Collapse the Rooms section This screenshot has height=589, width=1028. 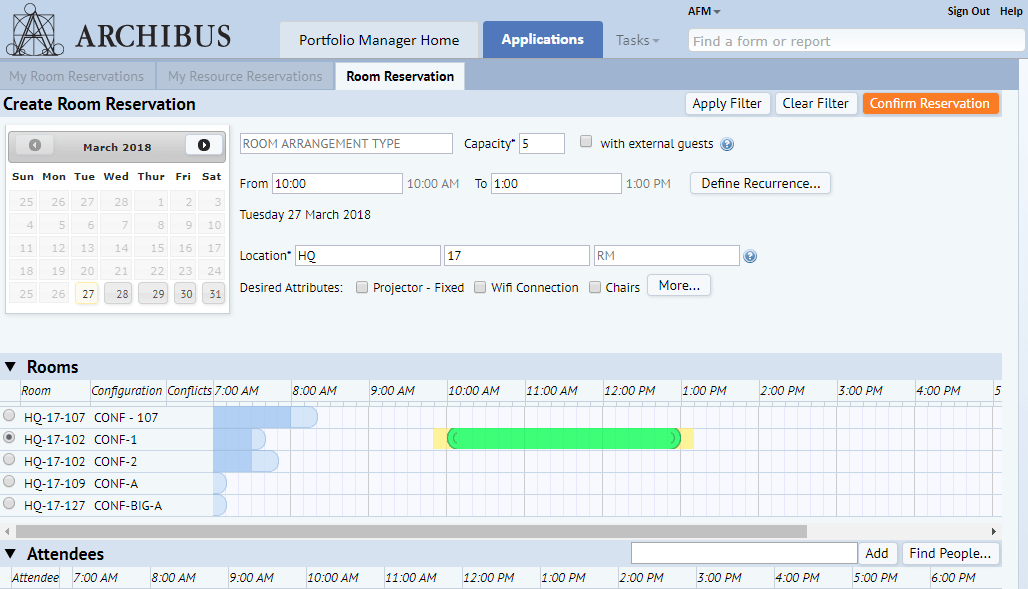[x=10, y=367]
